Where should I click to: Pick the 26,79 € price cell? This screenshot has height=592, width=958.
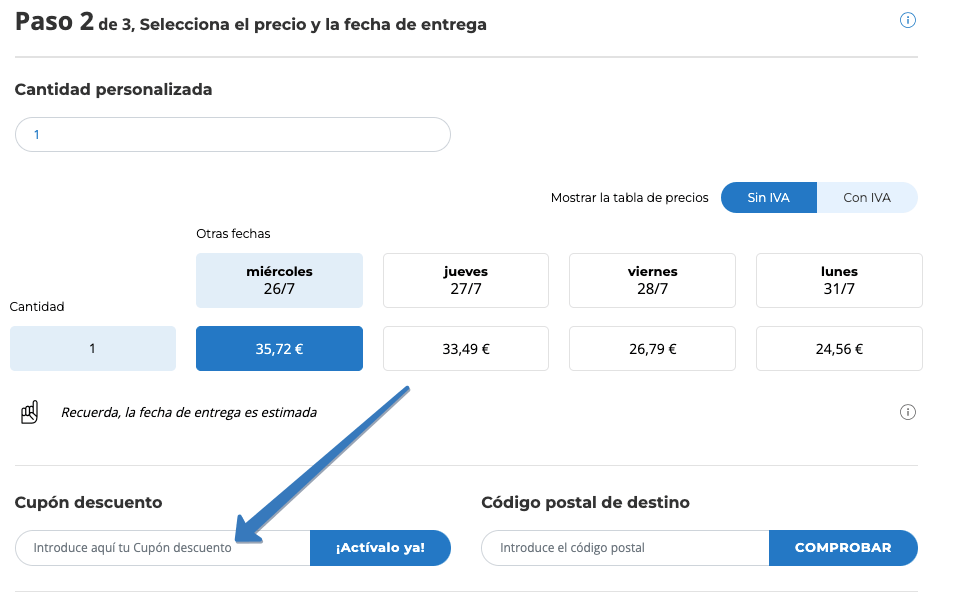(x=652, y=348)
